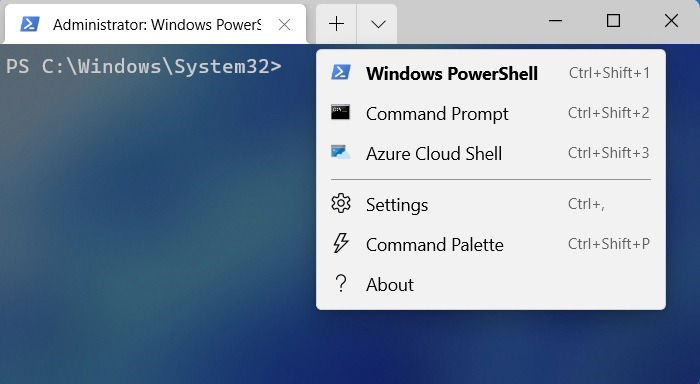This screenshot has height=384, width=700.
Task: Launch Azure Cloud Shell from the menu
Action: [491, 154]
